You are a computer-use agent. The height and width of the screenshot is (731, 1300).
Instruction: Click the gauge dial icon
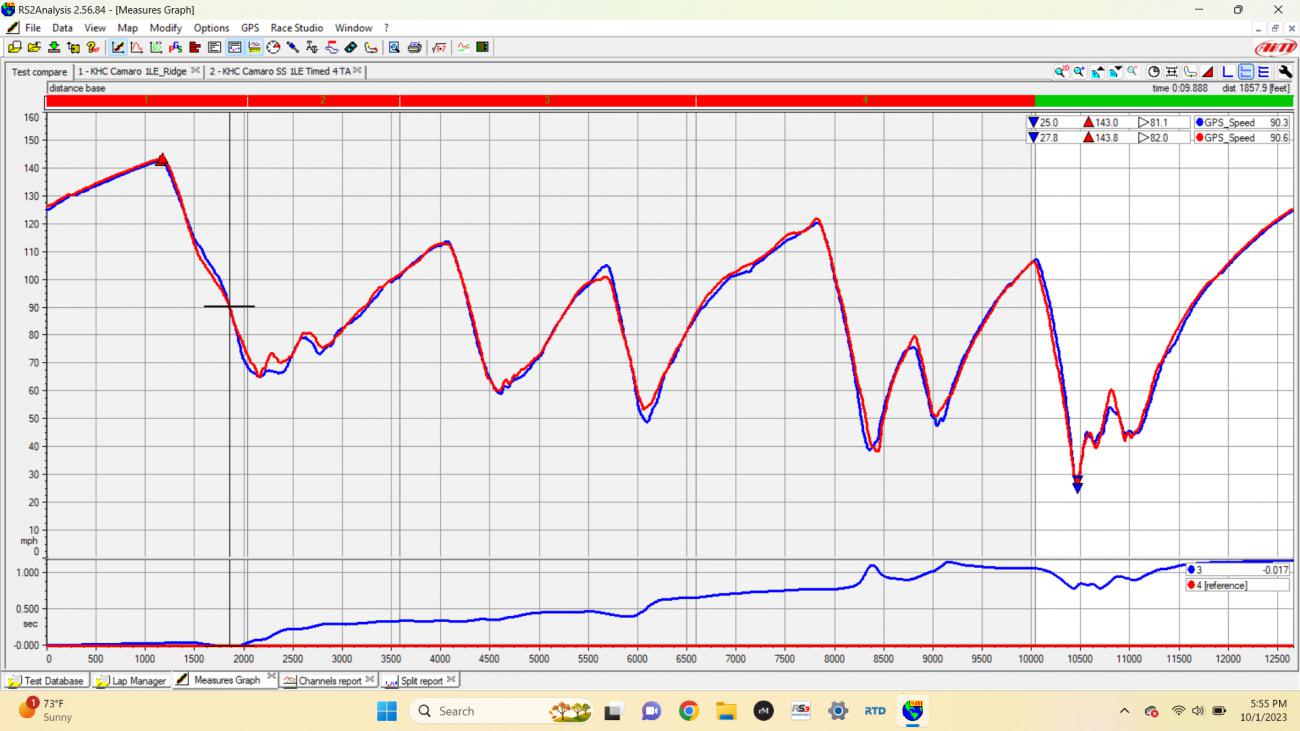[x=274, y=47]
